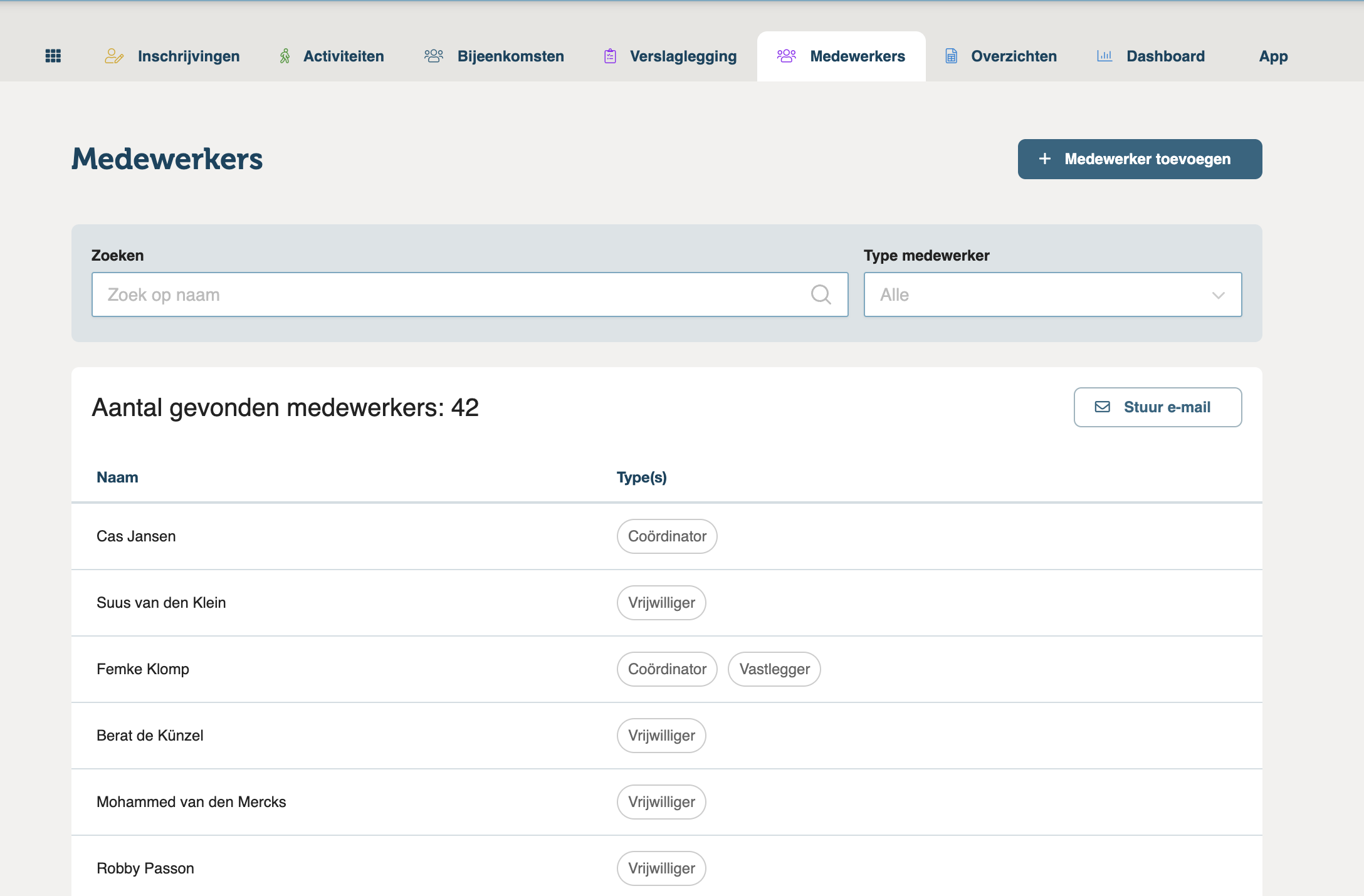Screen dimensions: 1364x896
Task: Click the search magnifier icon
Action: tap(821, 294)
